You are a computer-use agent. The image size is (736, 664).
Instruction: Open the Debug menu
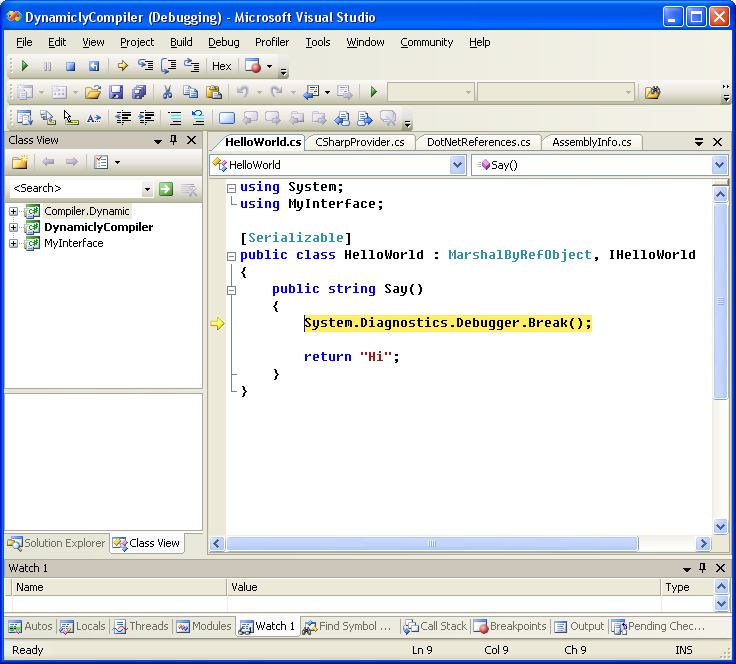pos(223,42)
